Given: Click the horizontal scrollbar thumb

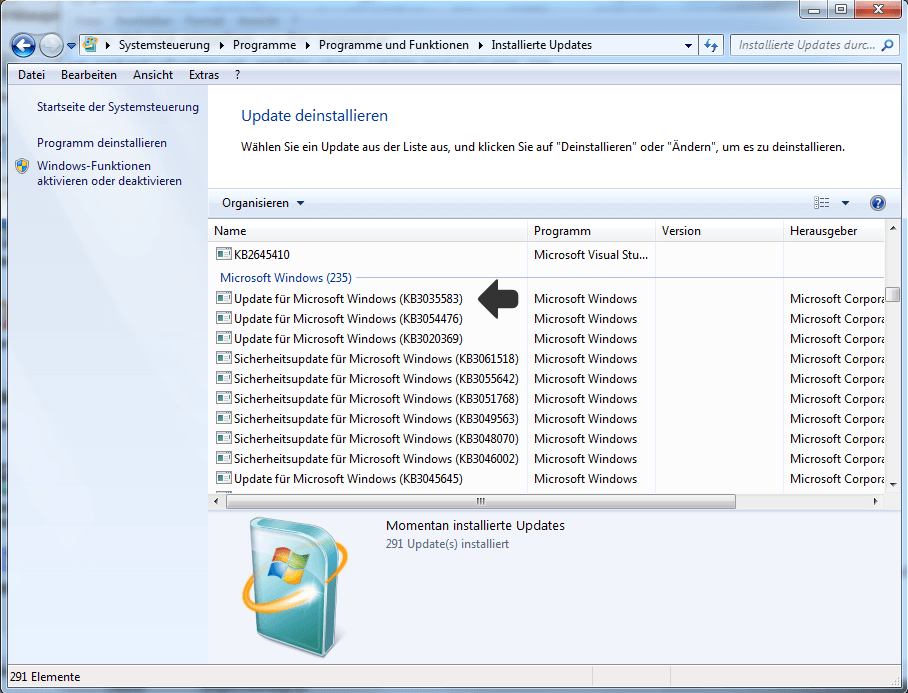Looking at the screenshot, I should 481,501.
